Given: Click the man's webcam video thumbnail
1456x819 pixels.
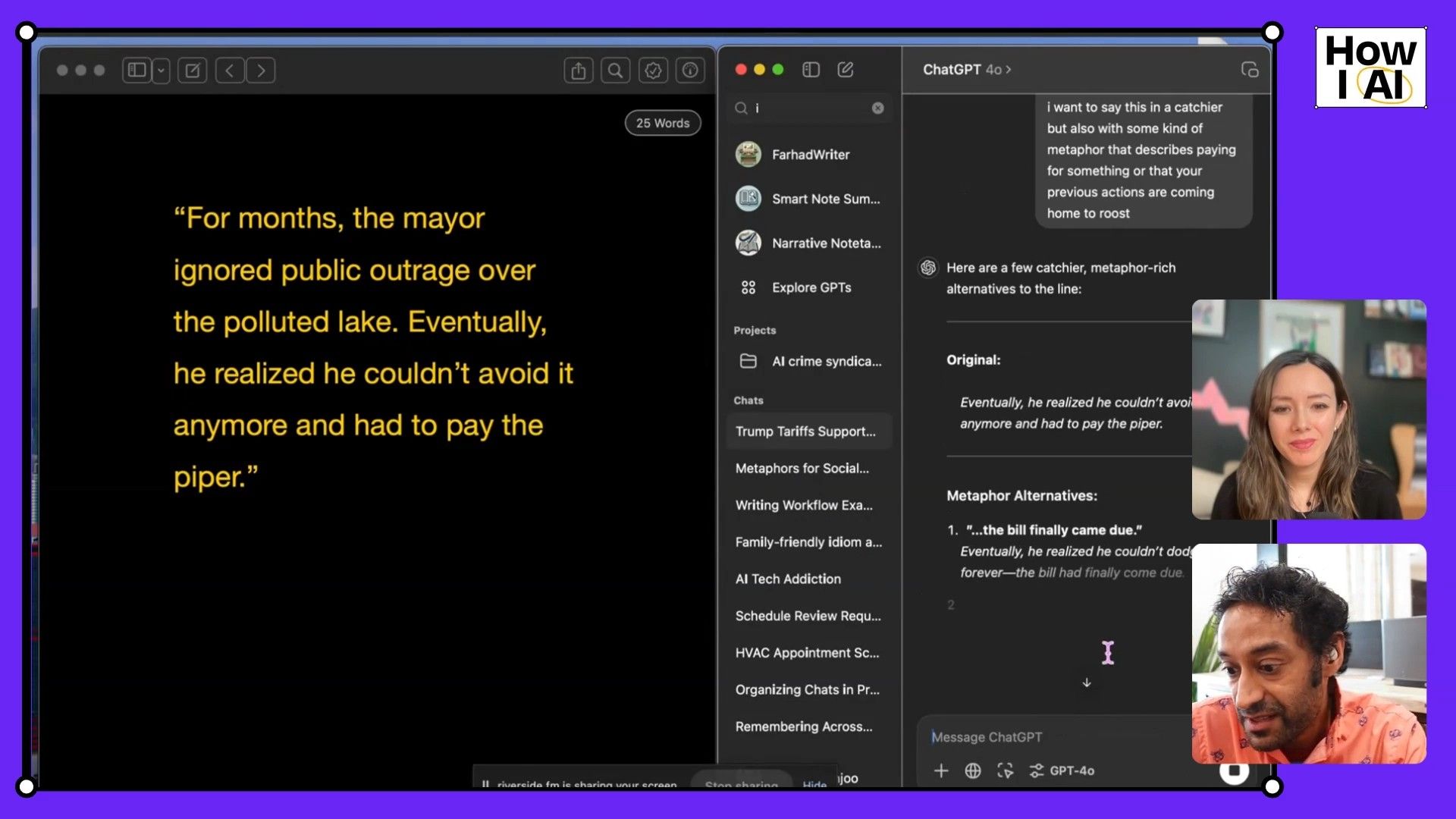Looking at the screenshot, I should click(1309, 654).
